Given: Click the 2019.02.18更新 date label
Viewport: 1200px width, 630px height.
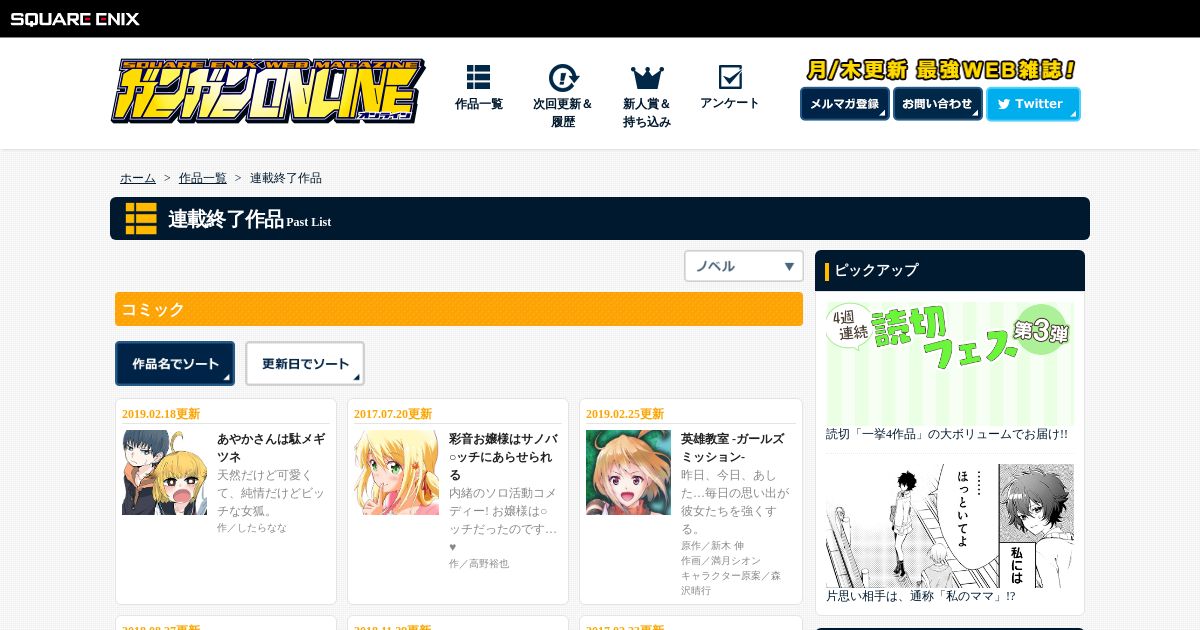Looking at the screenshot, I should 161,414.
